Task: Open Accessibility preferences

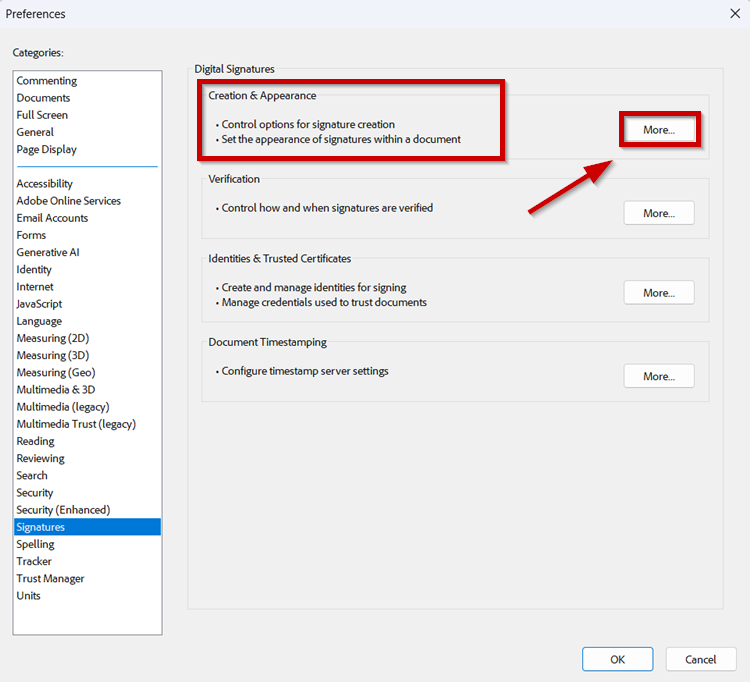Action: [x=45, y=184]
